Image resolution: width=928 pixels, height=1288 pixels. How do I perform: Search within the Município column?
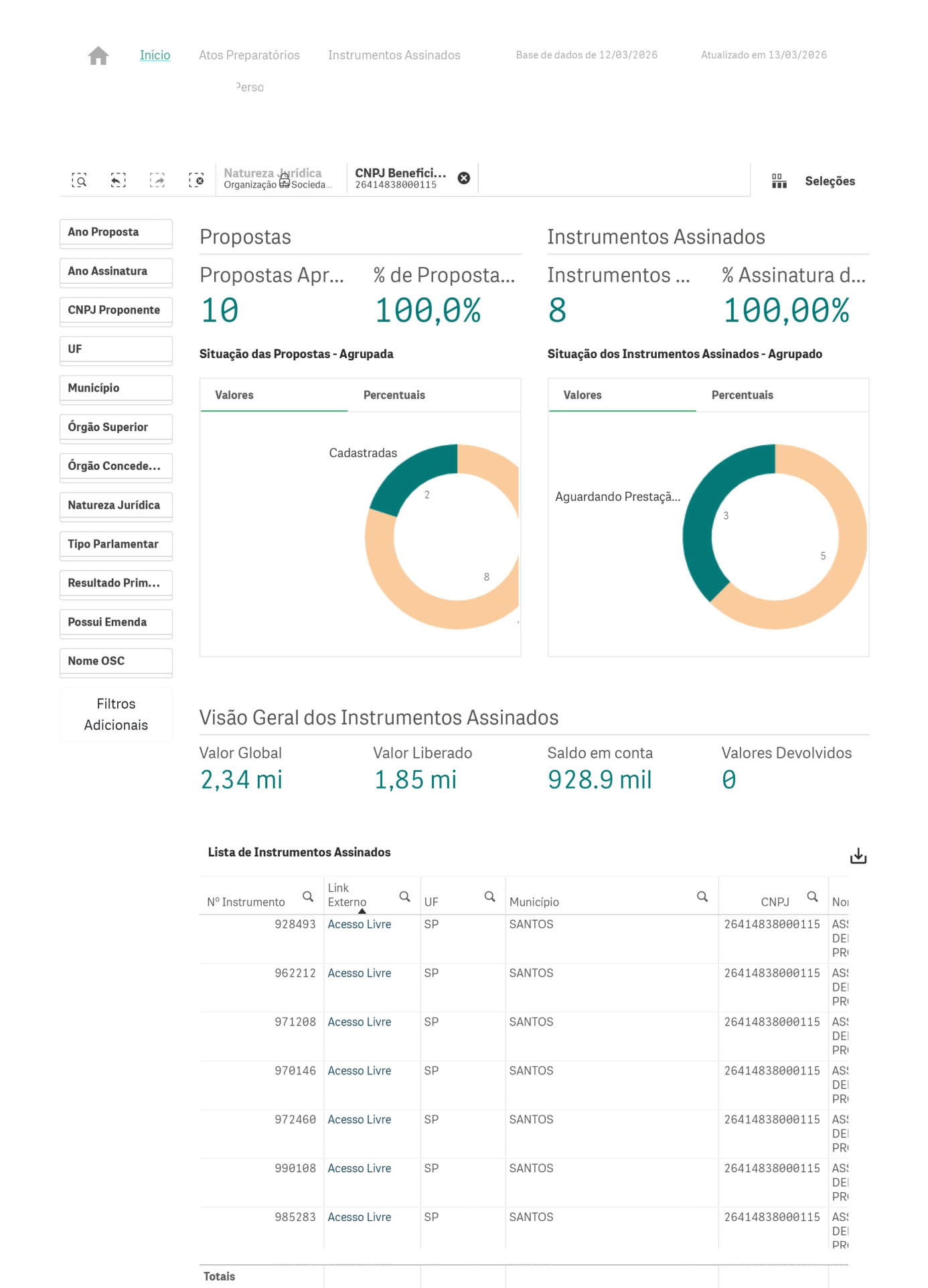coord(702,896)
